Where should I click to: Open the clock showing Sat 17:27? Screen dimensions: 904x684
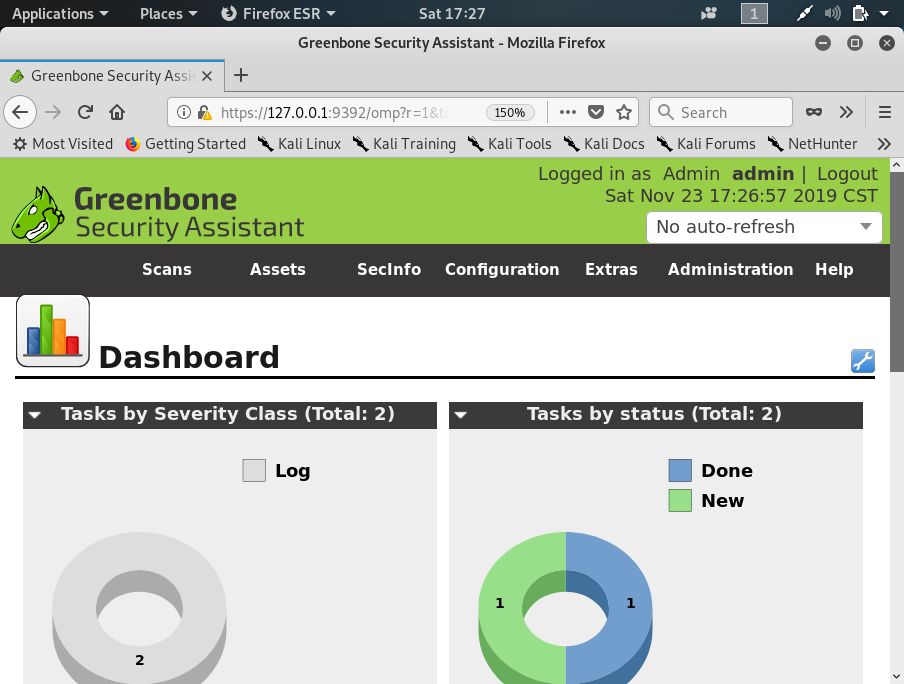click(452, 13)
